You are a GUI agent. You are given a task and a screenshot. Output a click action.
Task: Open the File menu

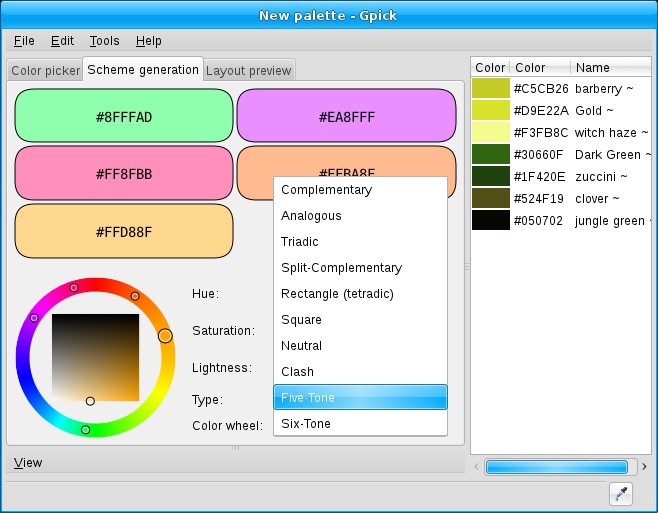click(24, 41)
